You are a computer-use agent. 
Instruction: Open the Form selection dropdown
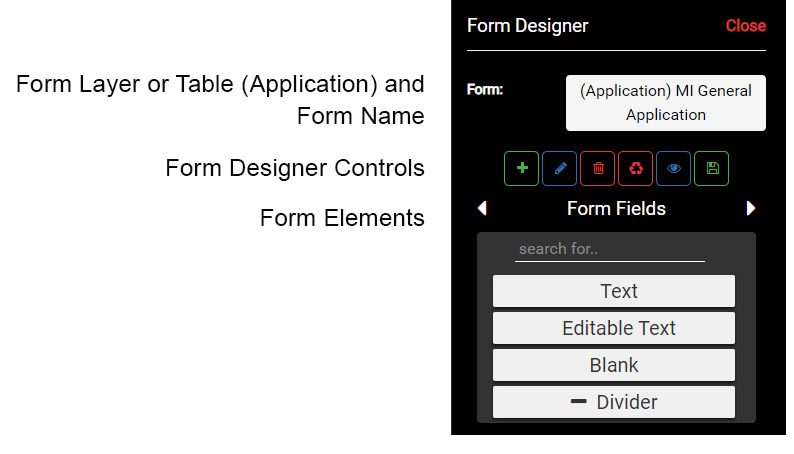[x=665, y=103]
